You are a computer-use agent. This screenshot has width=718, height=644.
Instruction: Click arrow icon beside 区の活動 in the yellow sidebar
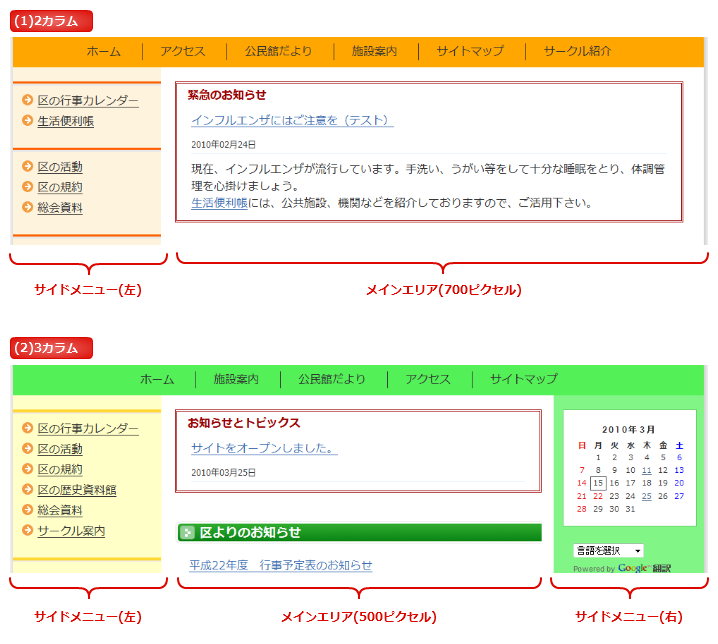click(27, 448)
